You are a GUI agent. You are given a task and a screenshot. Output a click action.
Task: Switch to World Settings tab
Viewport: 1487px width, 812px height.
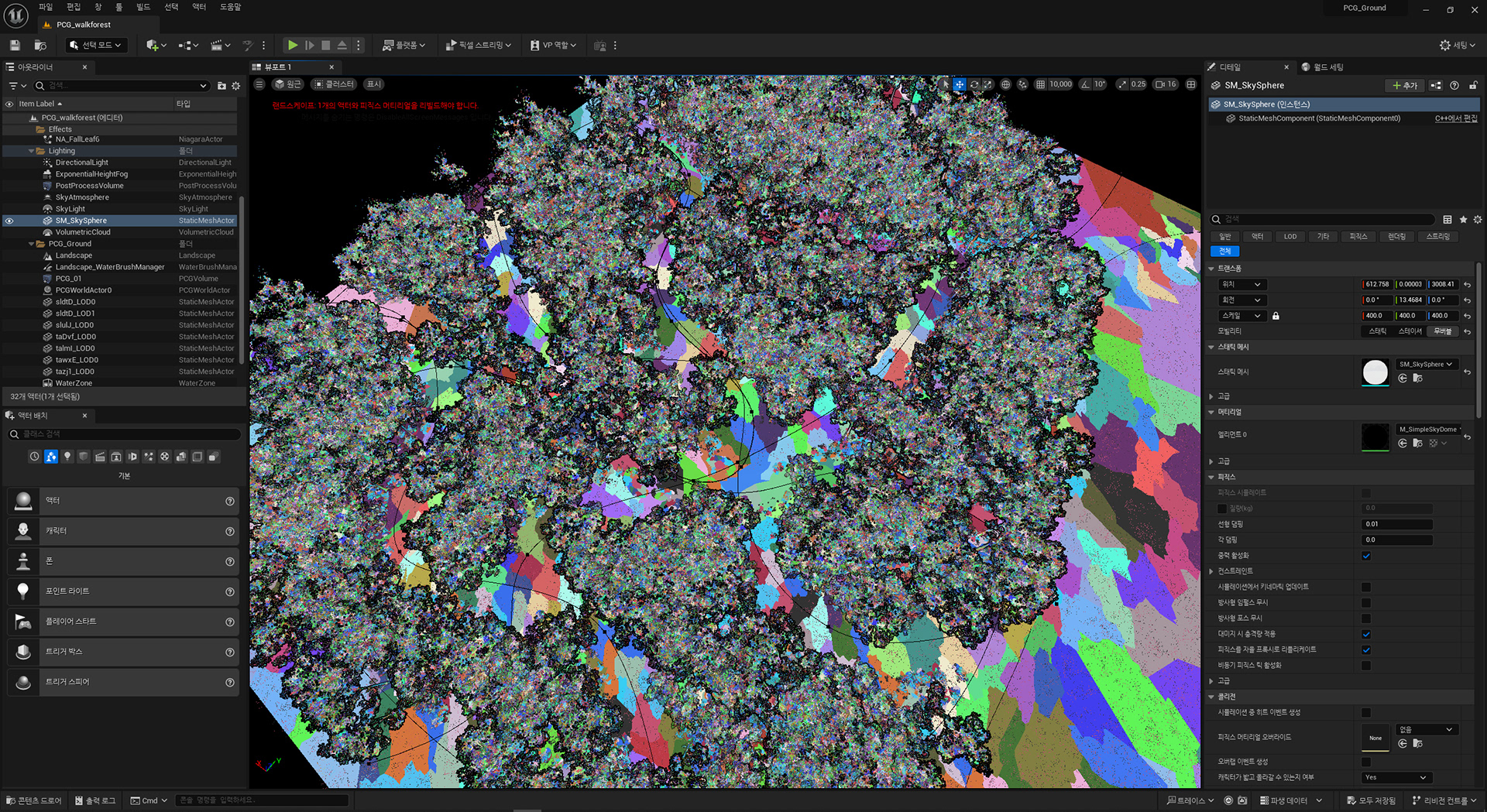(1323, 67)
